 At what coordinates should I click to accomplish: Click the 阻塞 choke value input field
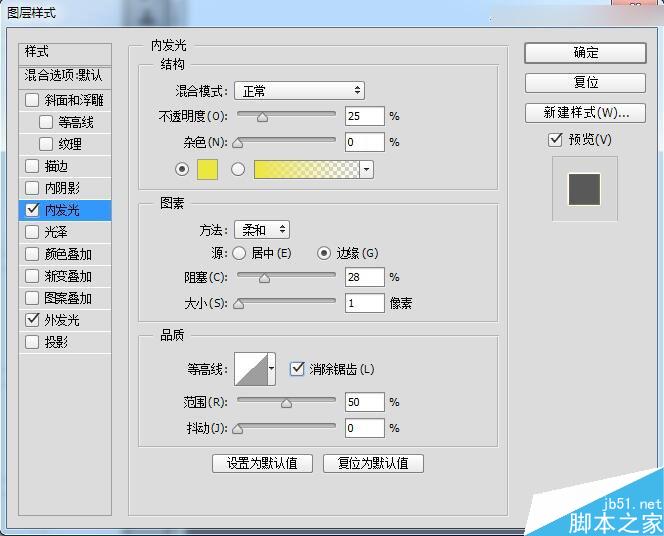[365, 277]
